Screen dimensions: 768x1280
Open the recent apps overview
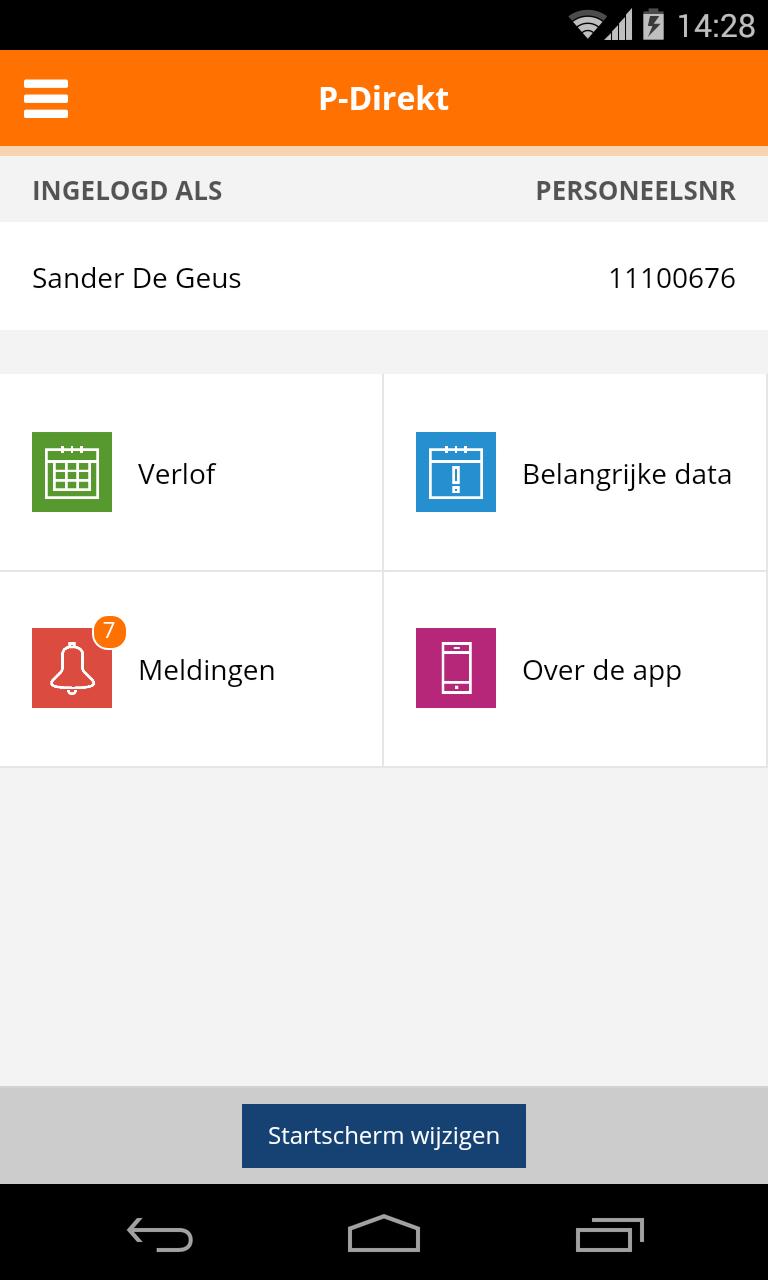(x=609, y=1234)
